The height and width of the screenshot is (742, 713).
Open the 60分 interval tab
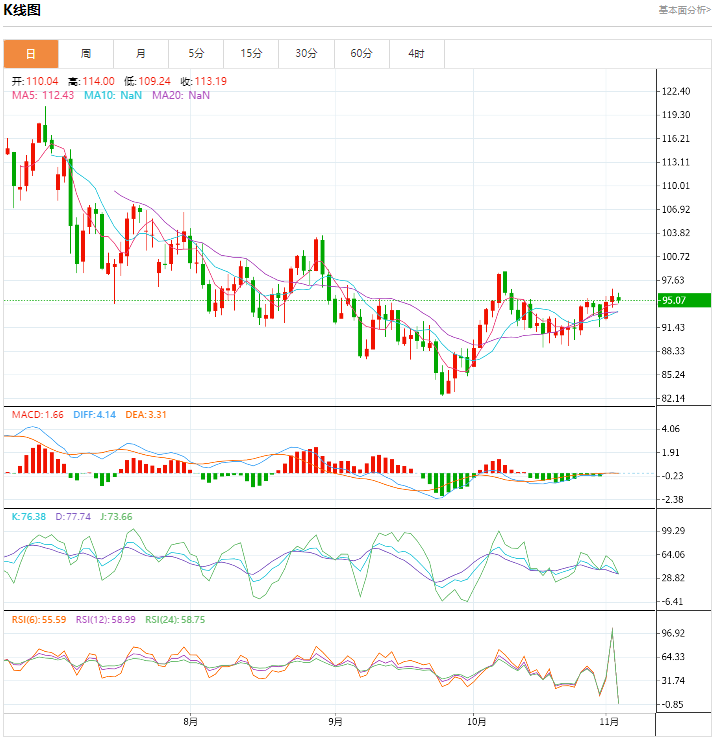point(361,54)
